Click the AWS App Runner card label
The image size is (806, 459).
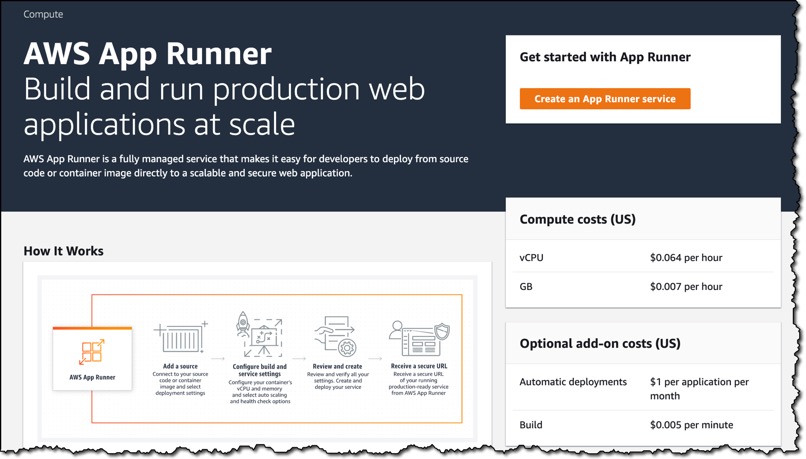coord(93,377)
